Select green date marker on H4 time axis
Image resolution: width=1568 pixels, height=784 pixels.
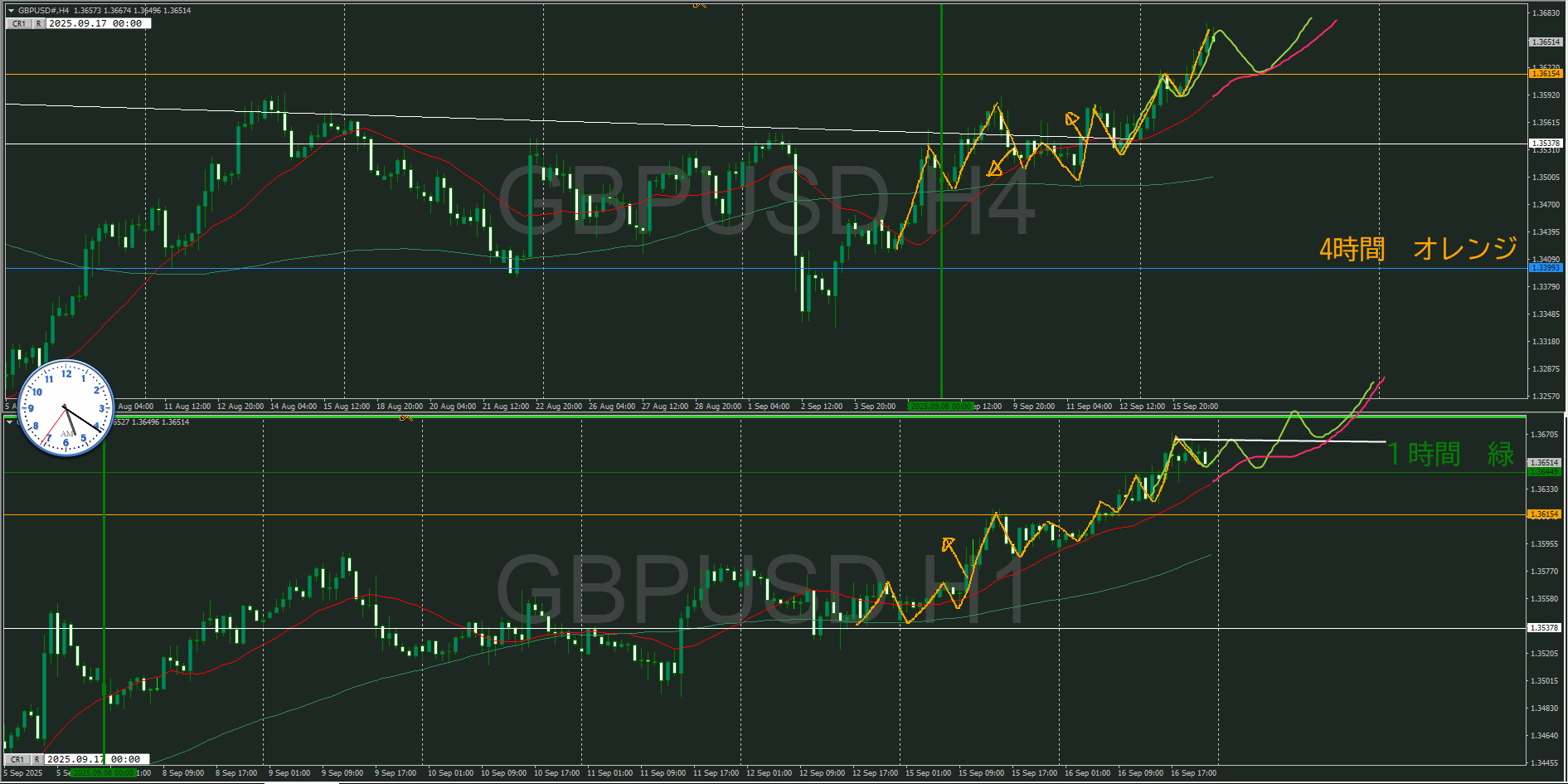pos(941,407)
